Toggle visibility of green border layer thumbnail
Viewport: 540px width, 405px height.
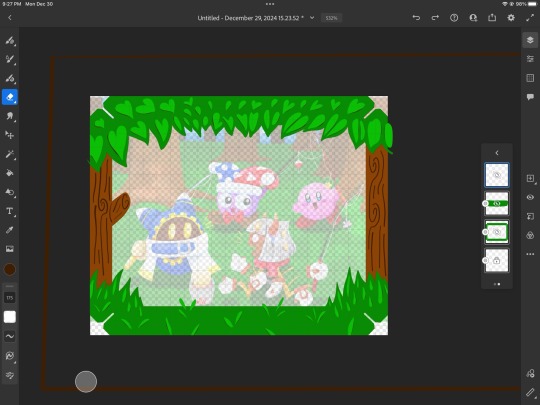[496, 232]
